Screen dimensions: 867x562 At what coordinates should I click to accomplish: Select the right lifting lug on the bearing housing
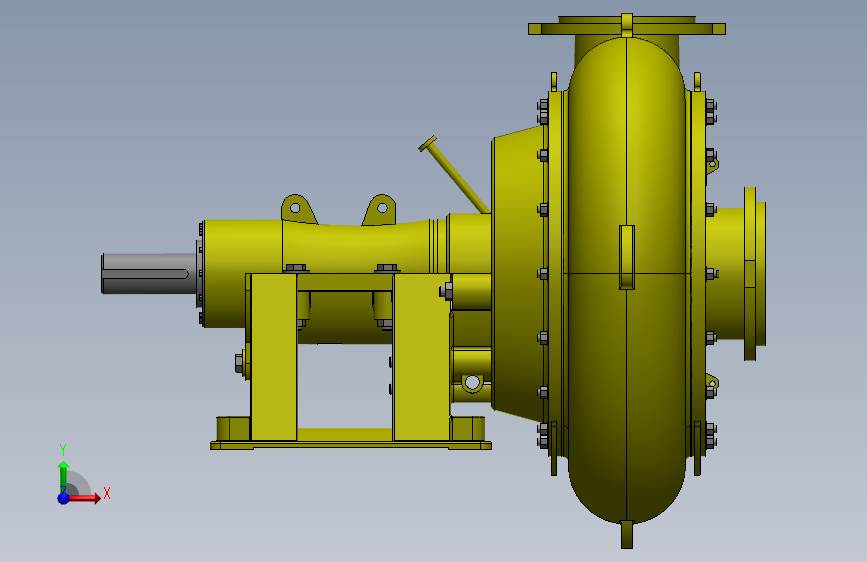click(380, 210)
